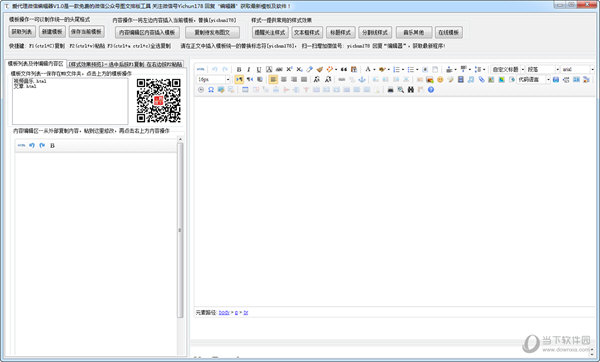Switch to the 样式效果预览 tab
The image size is (600, 362).
pos(125,64)
